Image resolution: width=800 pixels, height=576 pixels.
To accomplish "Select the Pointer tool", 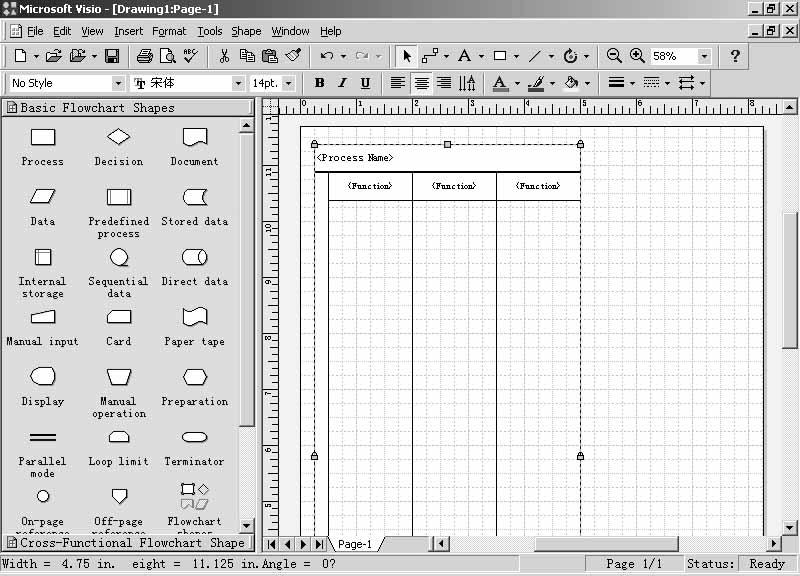I will point(406,57).
